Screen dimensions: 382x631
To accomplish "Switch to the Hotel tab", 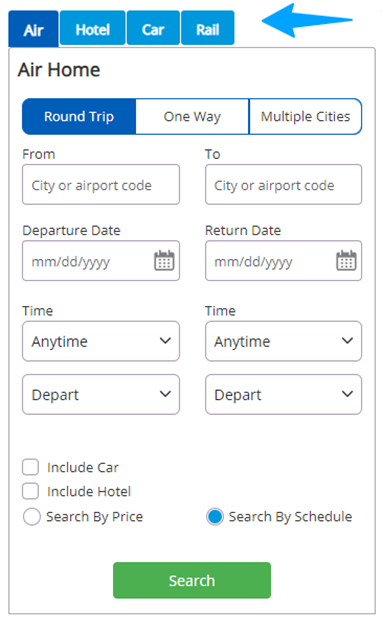I will coord(93,28).
